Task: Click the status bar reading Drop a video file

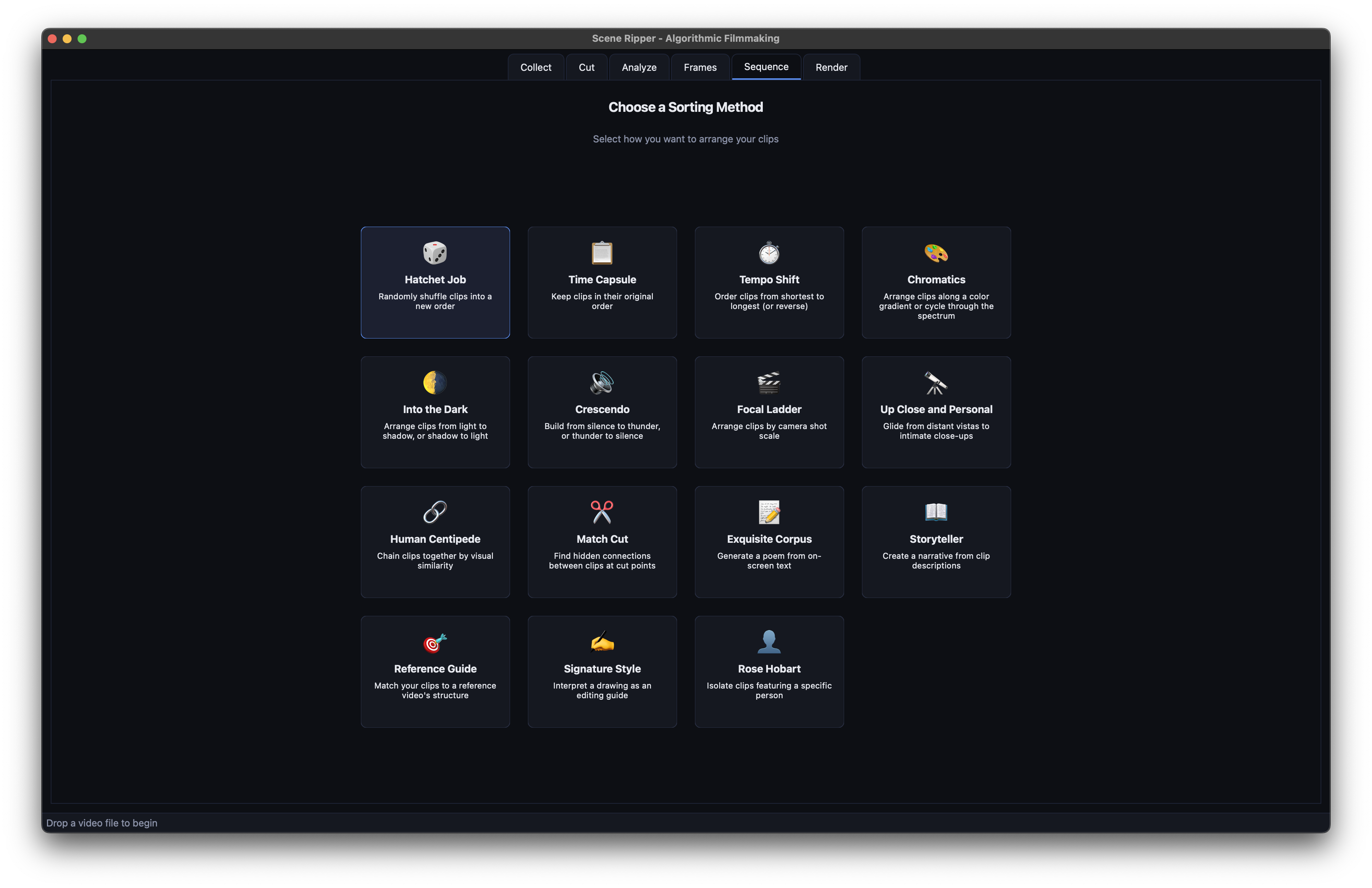Action: coord(102,823)
